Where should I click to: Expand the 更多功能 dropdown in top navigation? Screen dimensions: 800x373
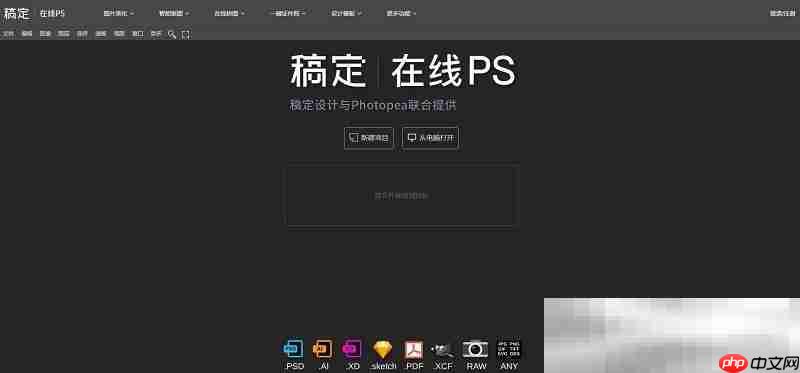coord(401,14)
